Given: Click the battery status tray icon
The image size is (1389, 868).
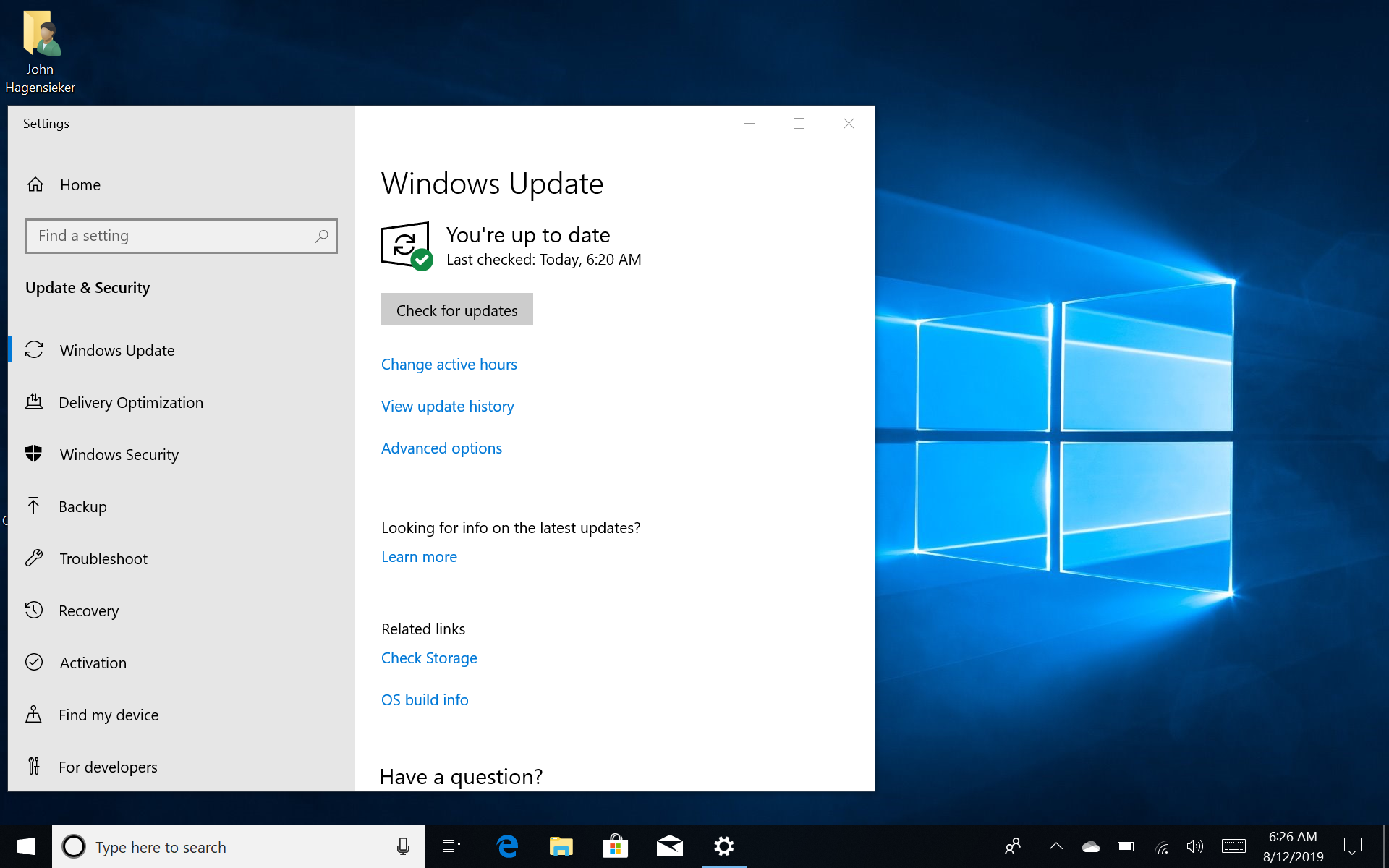Looking at the screenshot, I should tap(1126, 846).
